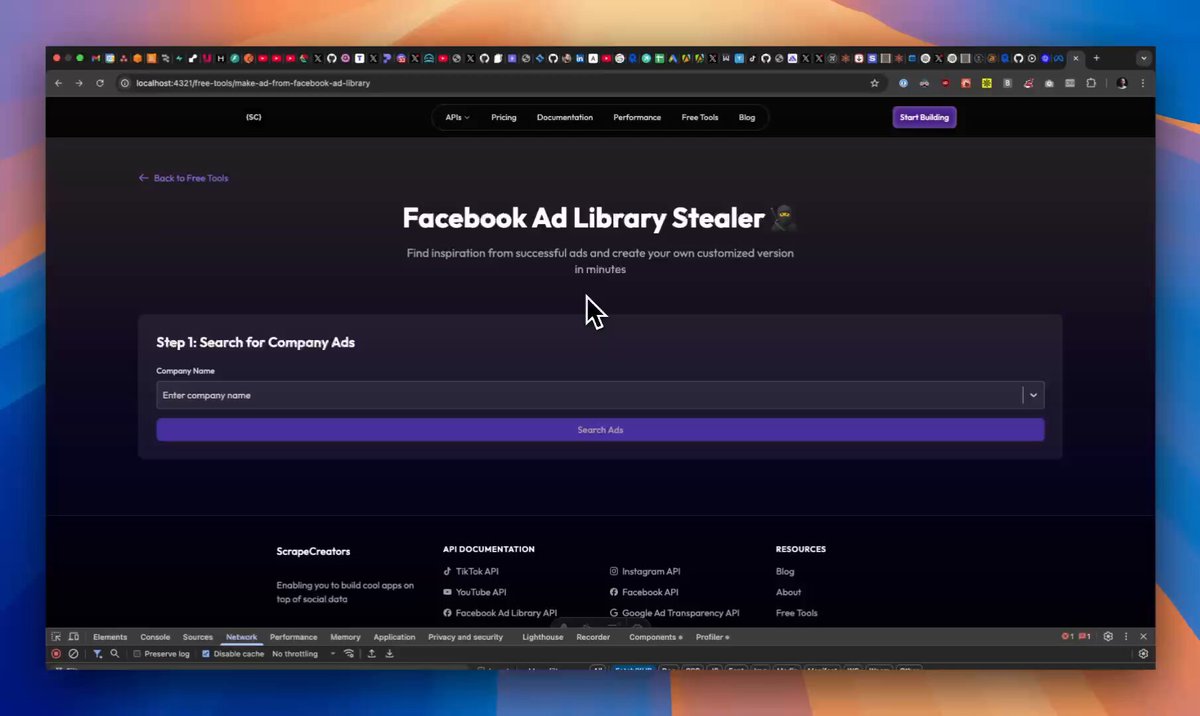This screenshot has width=1200, height=716.
Task: Switch to the Console tab in DevTools
Action: [x=155, y=637]
